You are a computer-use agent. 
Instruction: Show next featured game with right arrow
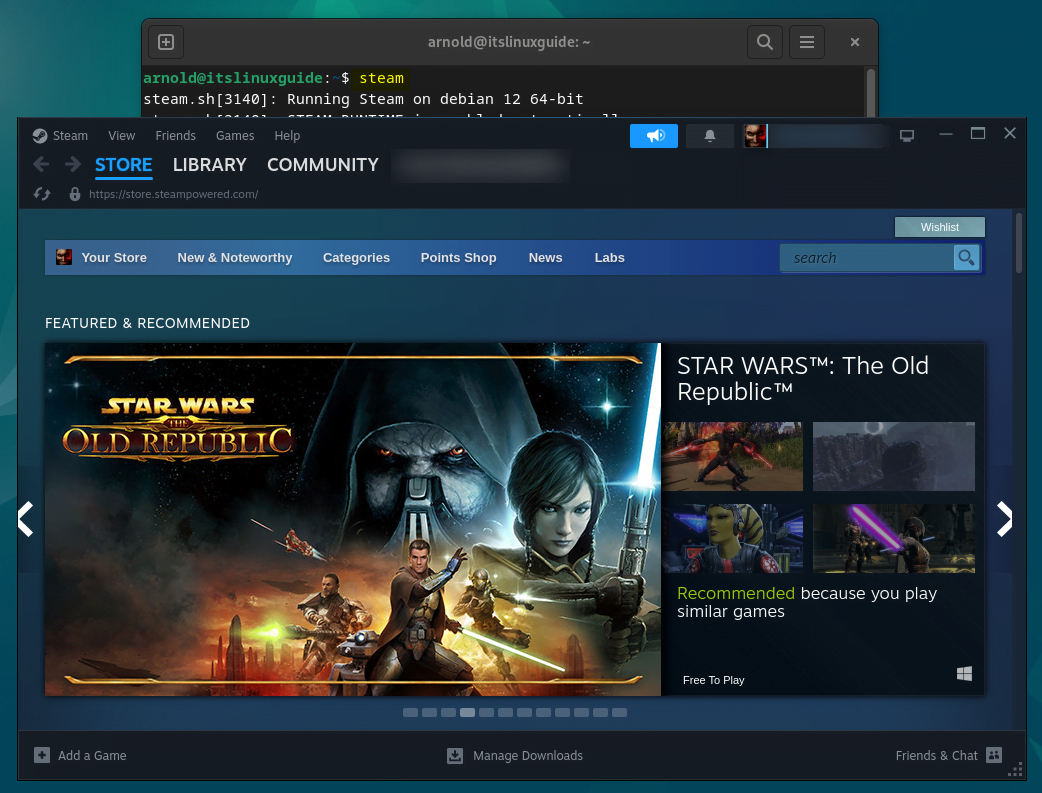(1004, 519)
